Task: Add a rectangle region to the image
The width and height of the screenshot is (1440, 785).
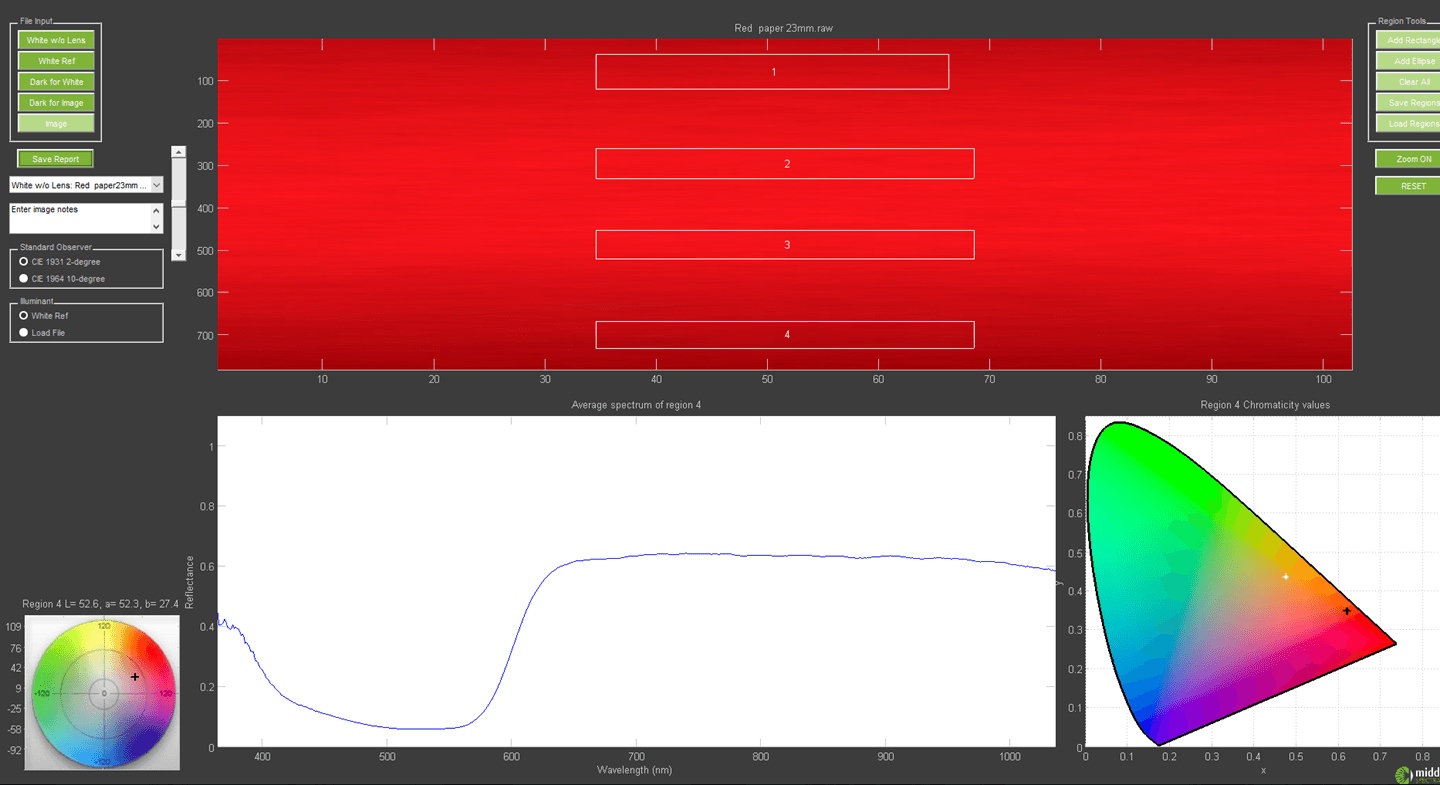Action: (x=1411, y=39)
